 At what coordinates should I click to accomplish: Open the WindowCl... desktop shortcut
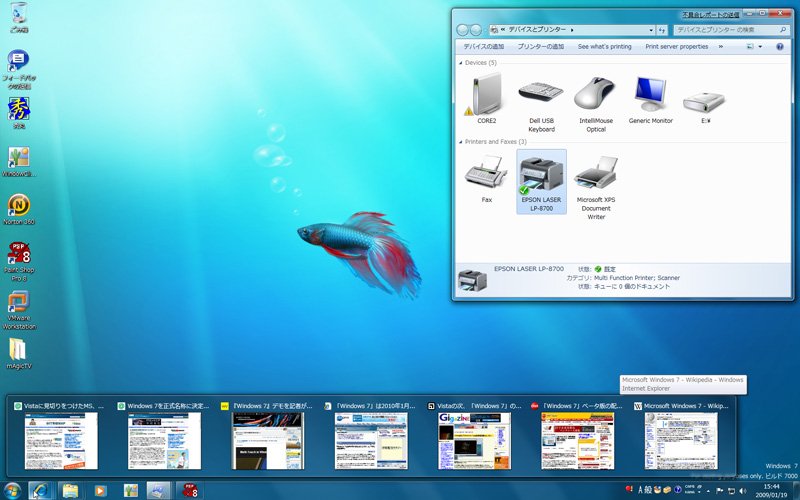tap(19, 162)
